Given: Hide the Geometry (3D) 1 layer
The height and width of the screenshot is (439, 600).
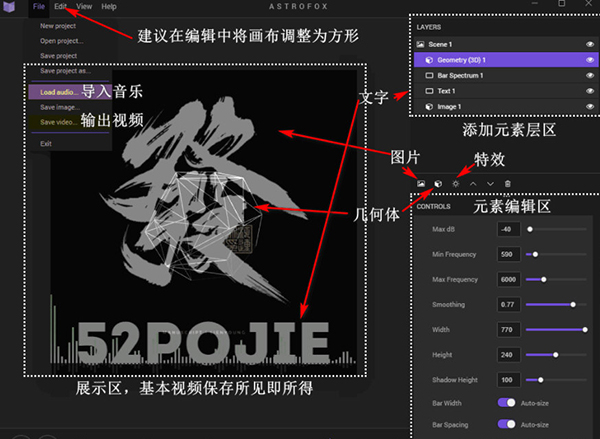Looking at the screenshot, I should 589,60.
